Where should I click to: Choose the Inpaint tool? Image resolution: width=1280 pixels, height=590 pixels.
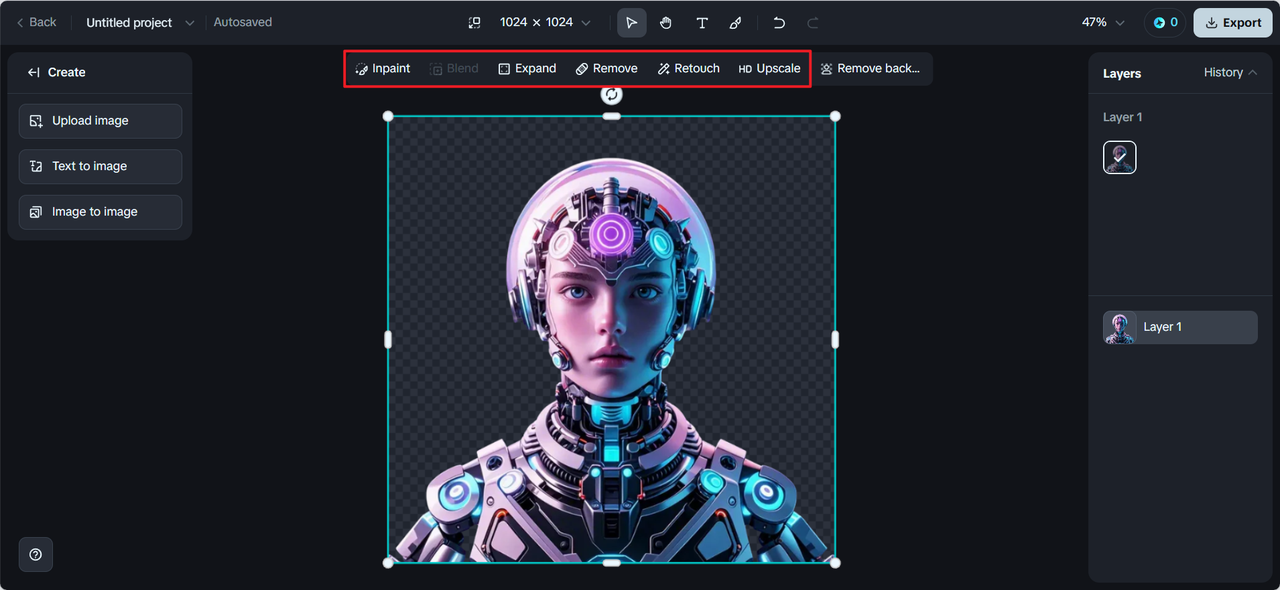(x=383, y=69)
